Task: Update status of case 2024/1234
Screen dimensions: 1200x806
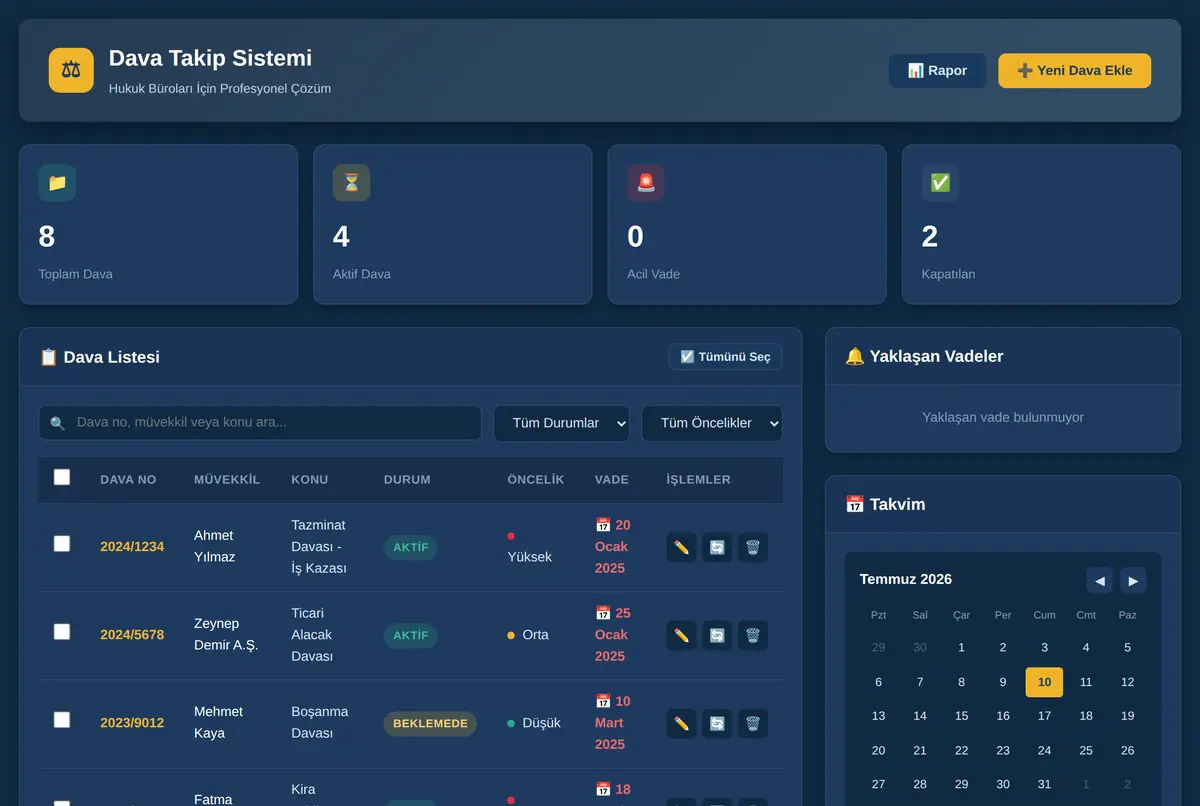Action: click(717, 547)
